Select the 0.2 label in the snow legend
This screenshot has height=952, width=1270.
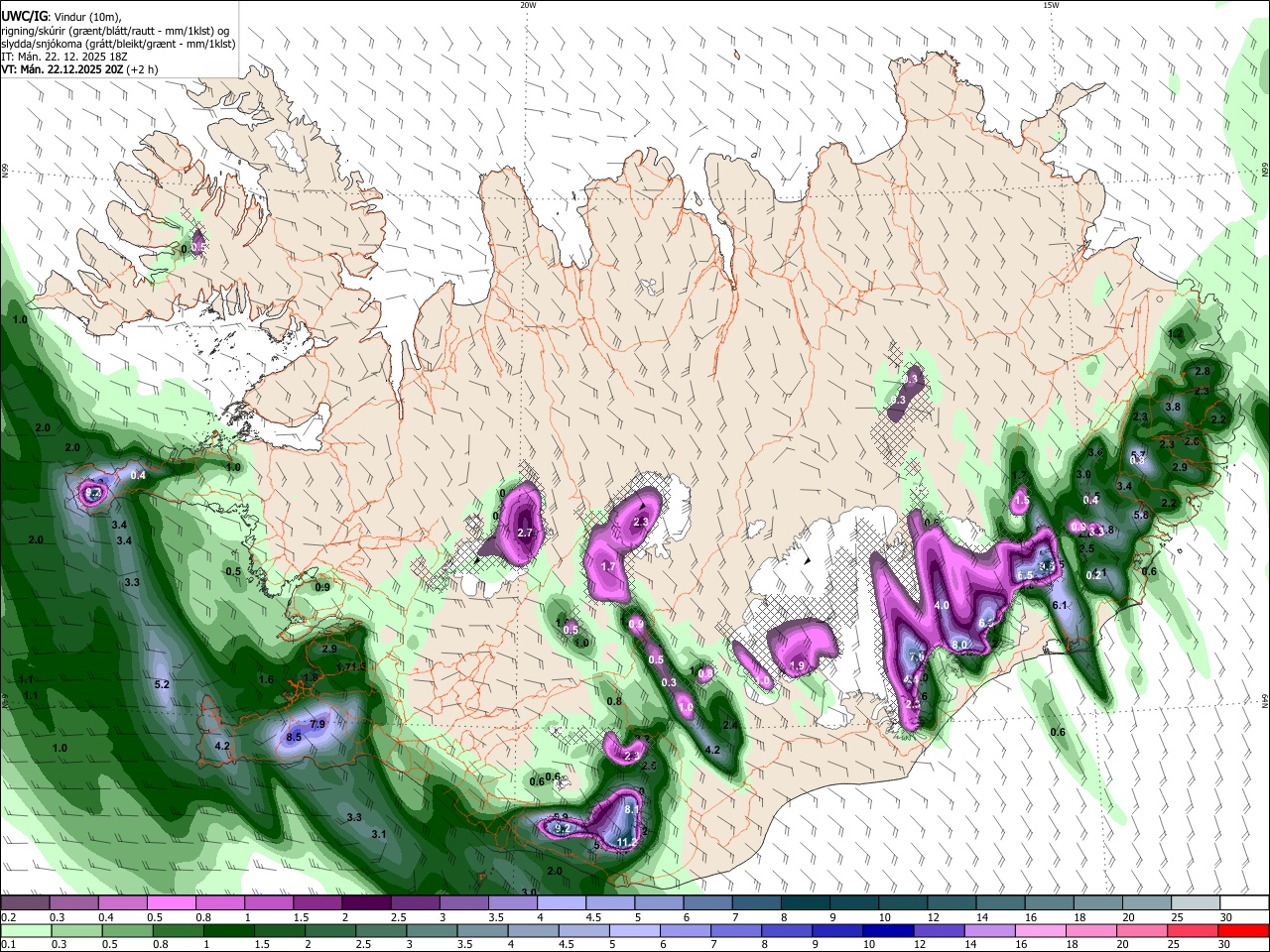[x=8, y=917]
